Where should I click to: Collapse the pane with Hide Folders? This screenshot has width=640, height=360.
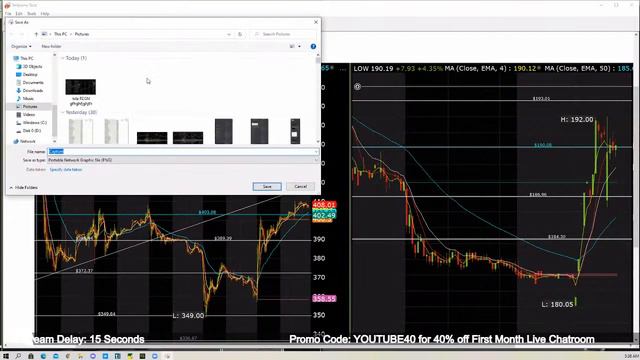(24, 187)
